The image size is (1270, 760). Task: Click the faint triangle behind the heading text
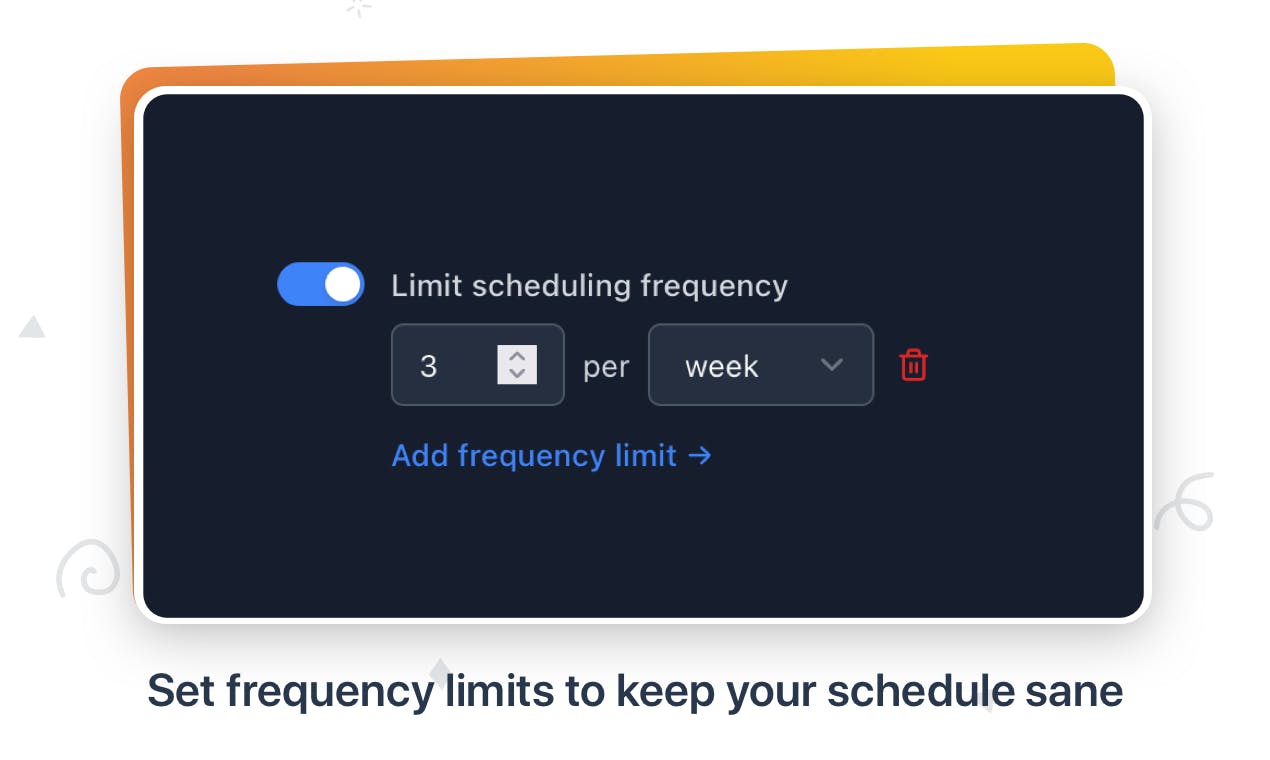439,668
